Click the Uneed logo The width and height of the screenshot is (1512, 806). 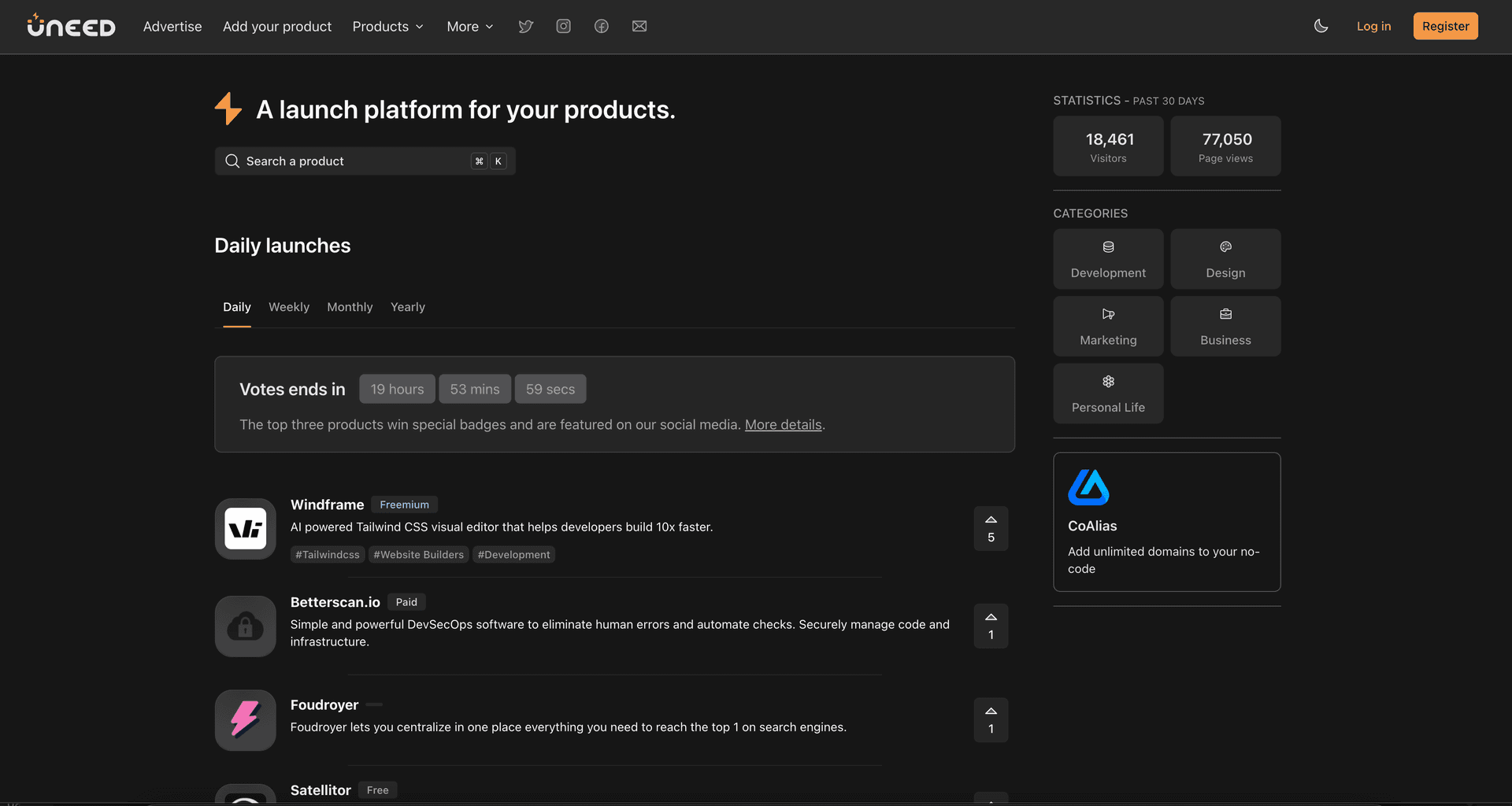(x=71, y=26)
